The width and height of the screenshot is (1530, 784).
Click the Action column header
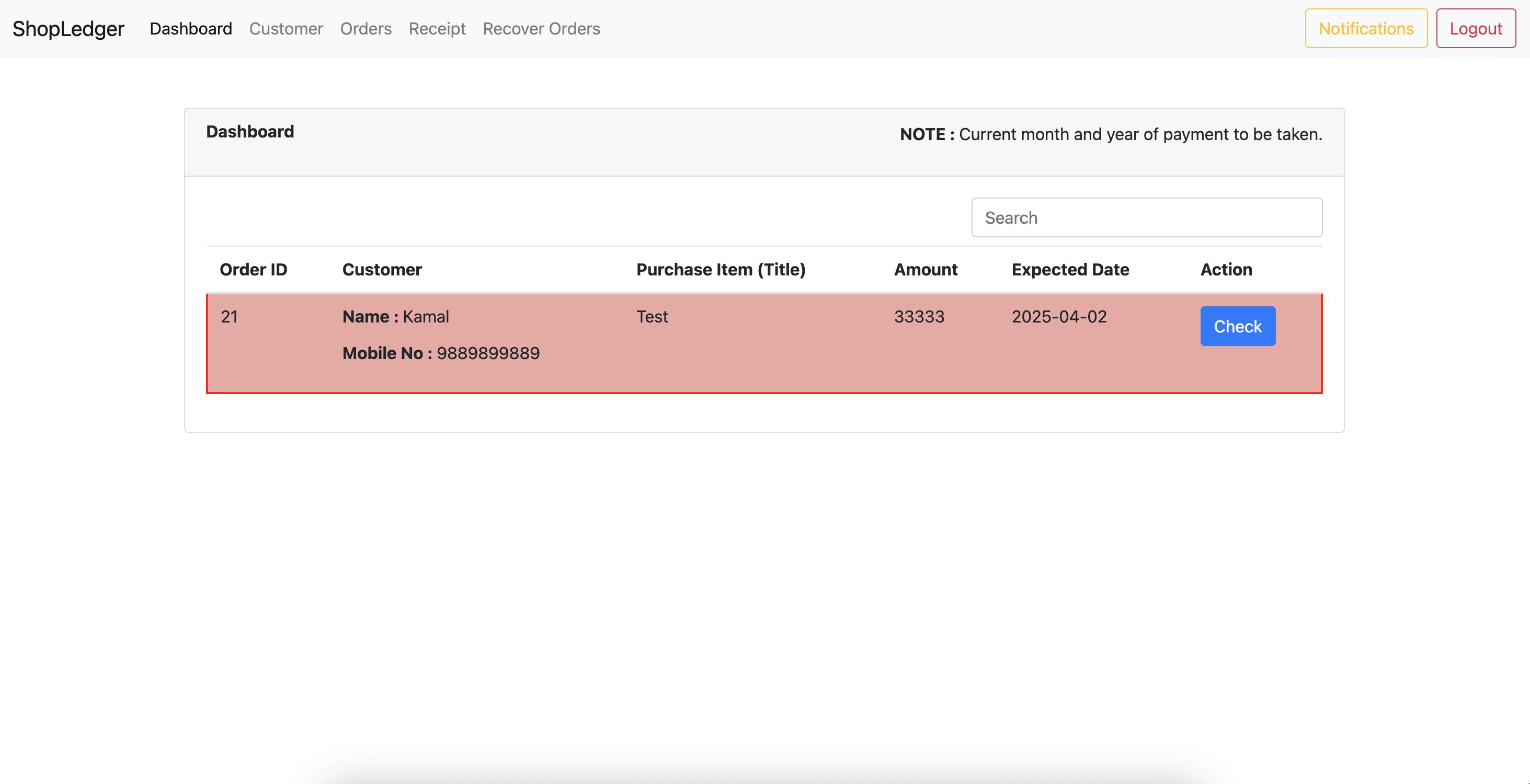pos(1226,270)
